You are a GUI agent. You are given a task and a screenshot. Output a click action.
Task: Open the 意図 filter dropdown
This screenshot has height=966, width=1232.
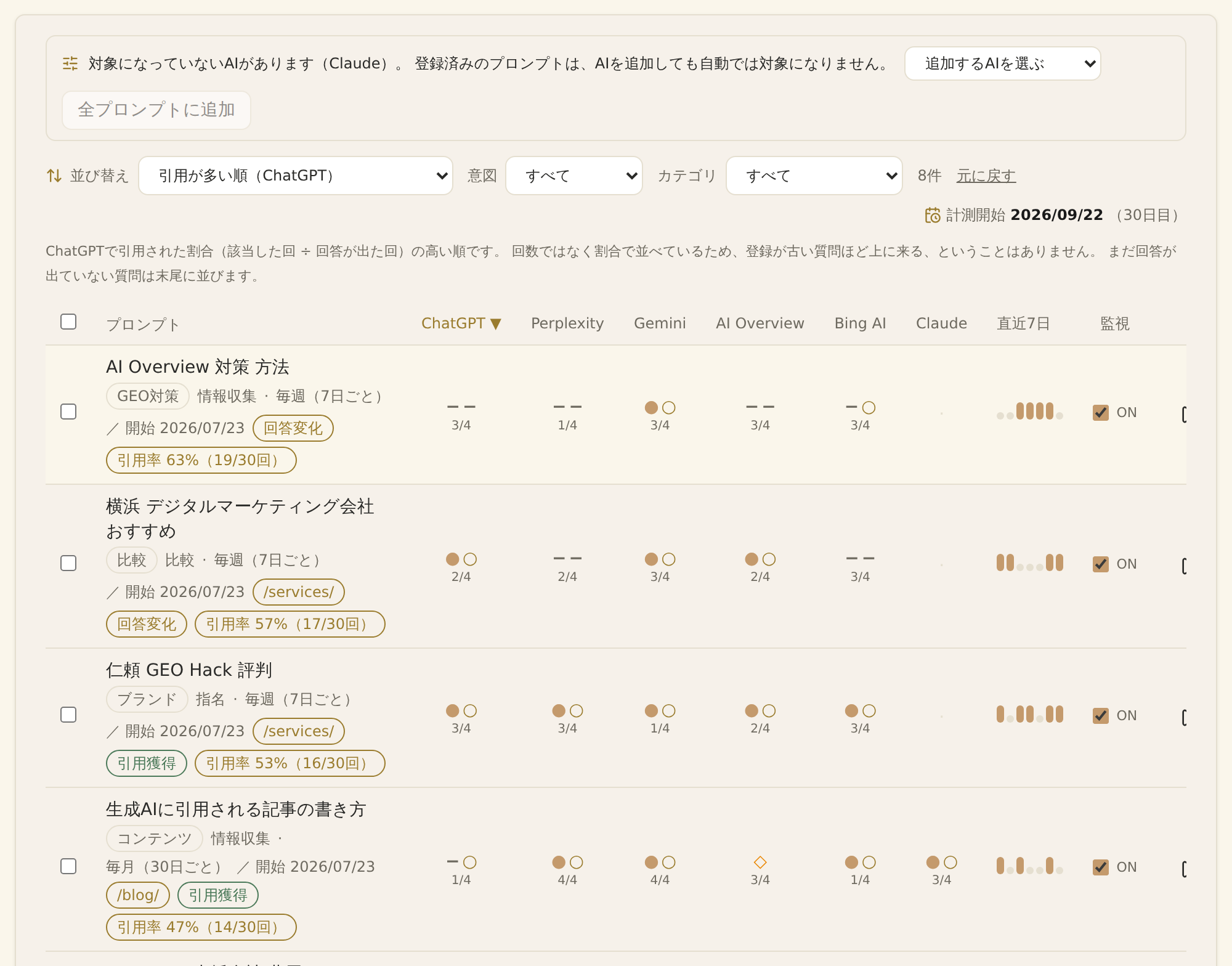[574, 176]
